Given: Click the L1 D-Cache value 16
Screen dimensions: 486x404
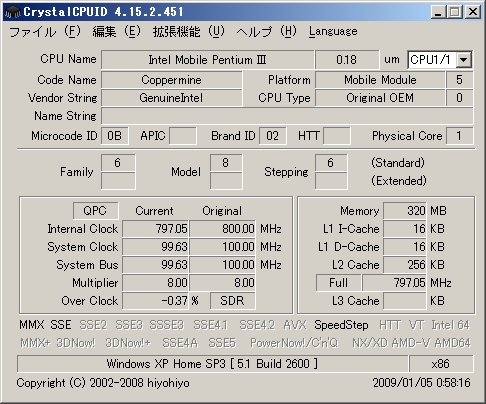Looking at the screenshot, I should click(x=405, y=247).
